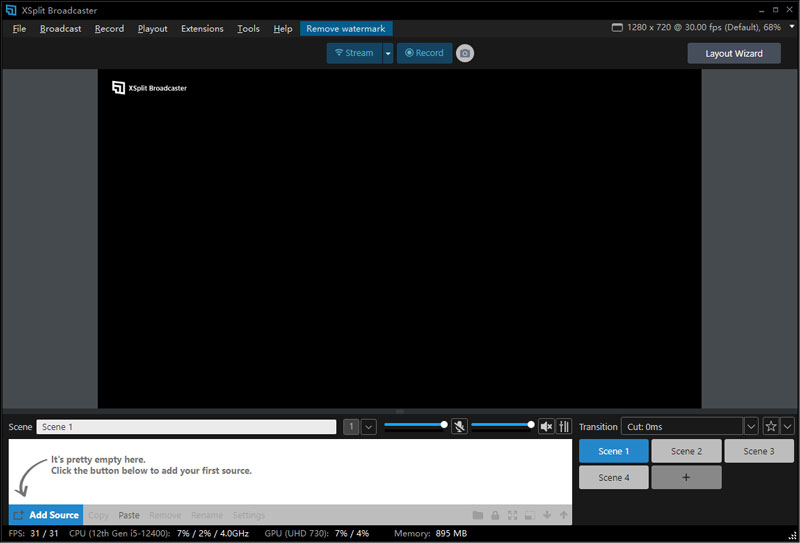This screenshot has height=543, width=800.
Task: Switch to Scene 3
Action: click(759, 451)
